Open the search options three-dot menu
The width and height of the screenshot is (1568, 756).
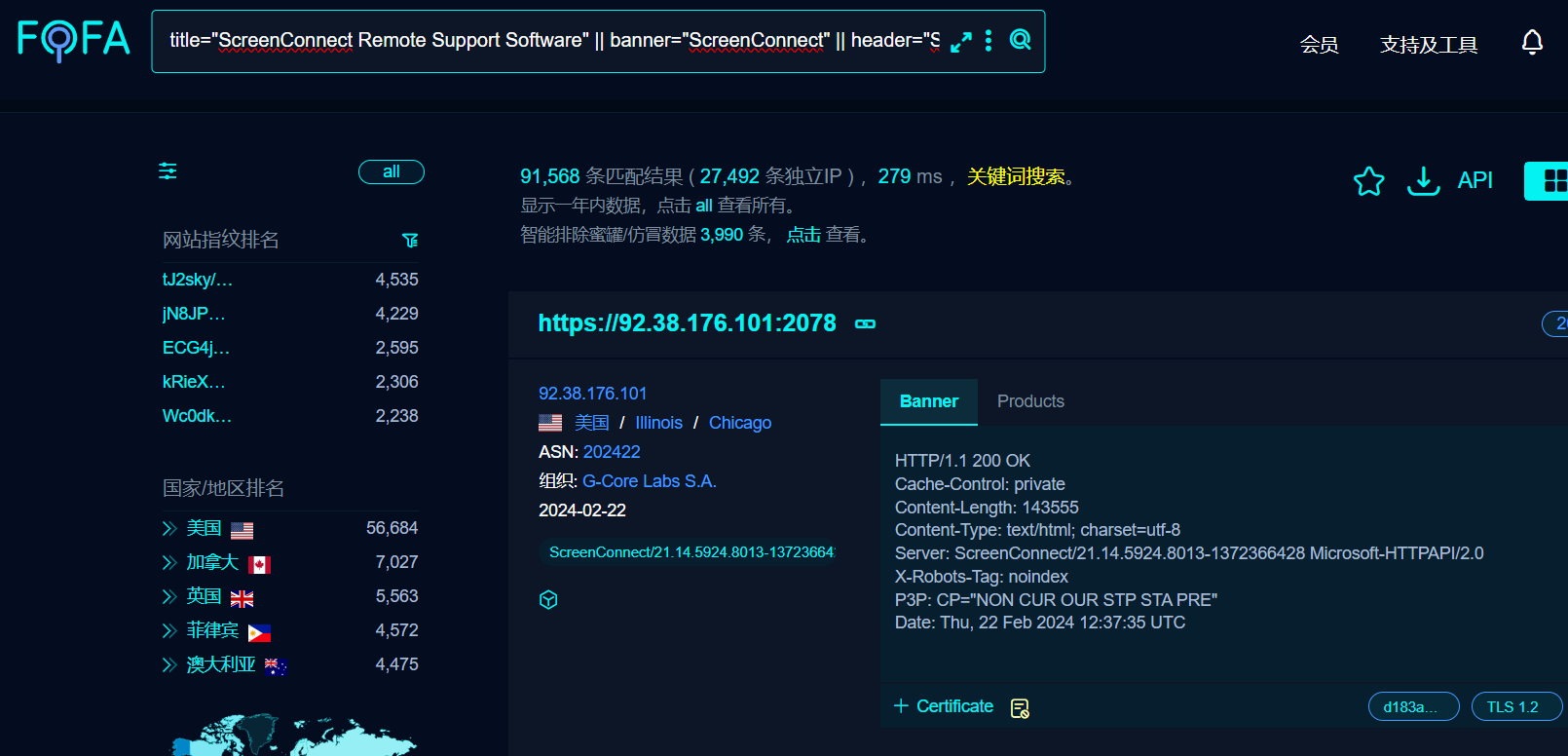(989, 41)
